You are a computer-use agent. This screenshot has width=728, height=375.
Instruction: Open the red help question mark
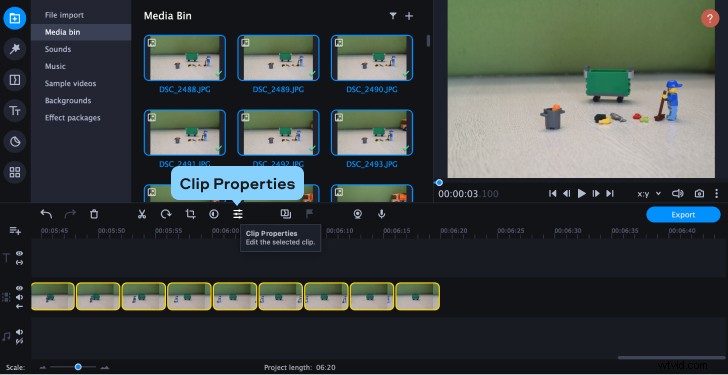click(710, 19)
